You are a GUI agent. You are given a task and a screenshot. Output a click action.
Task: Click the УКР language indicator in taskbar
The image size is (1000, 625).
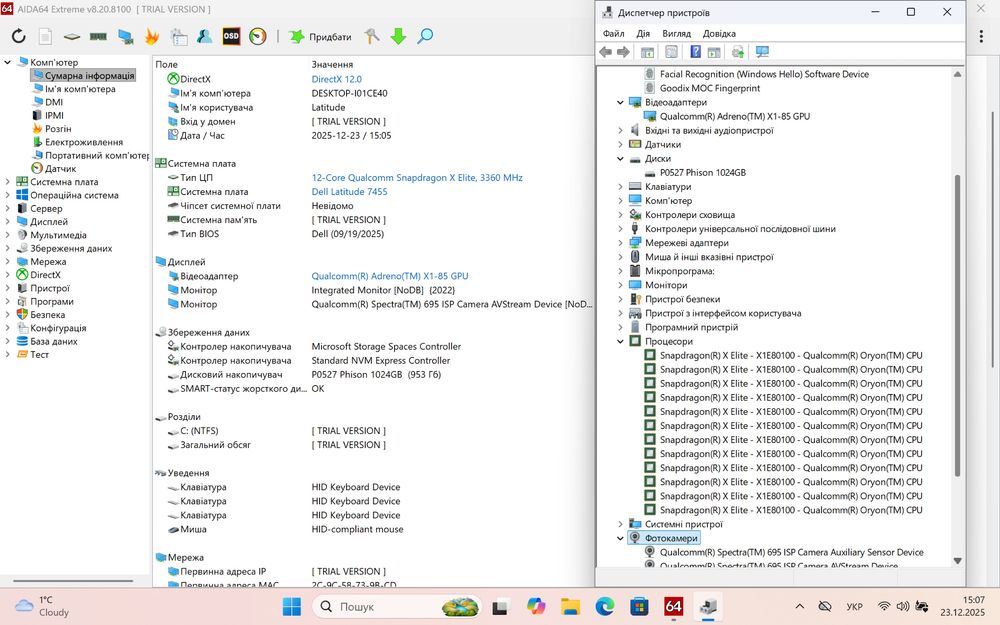[x=854, y=607]
